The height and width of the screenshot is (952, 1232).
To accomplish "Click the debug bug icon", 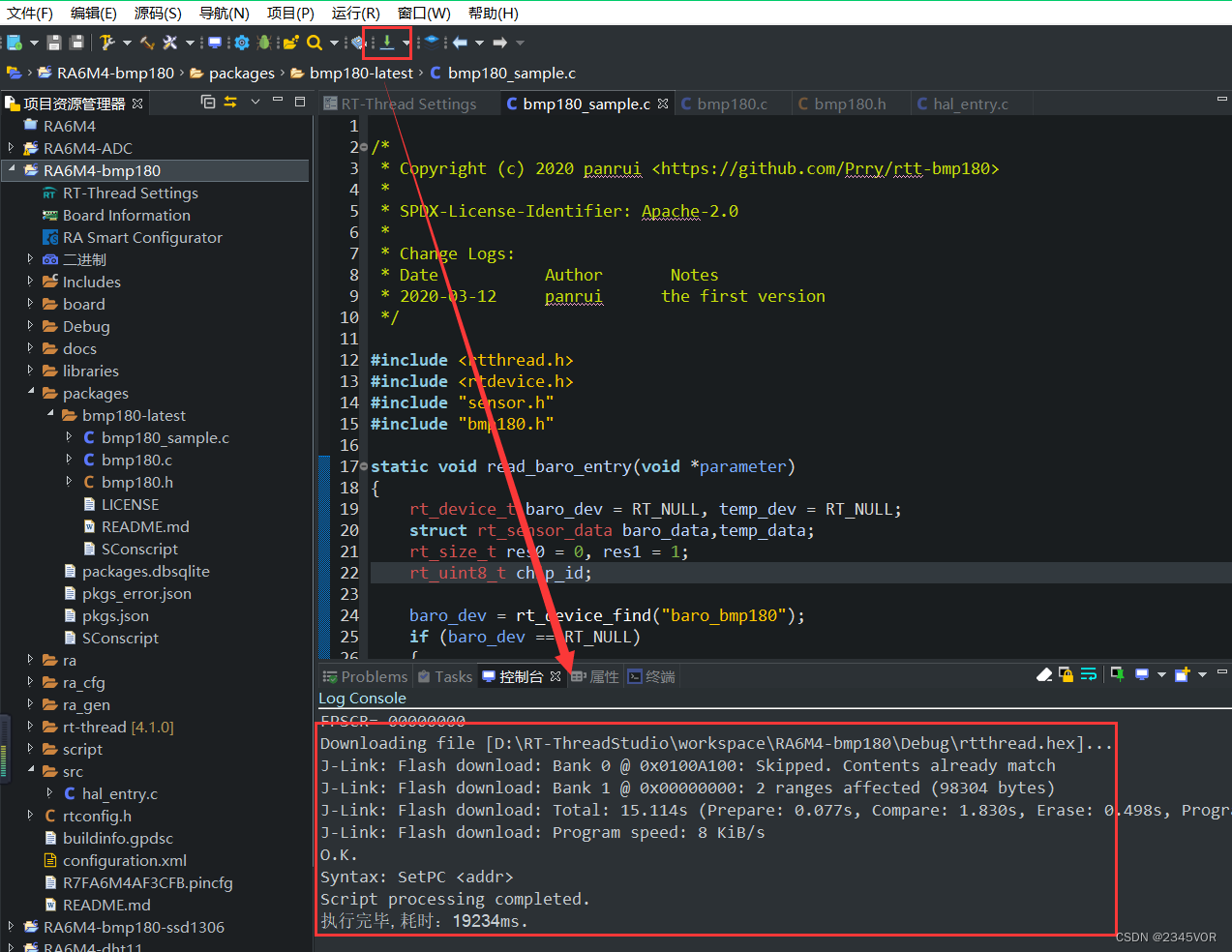I will pos(264,43).
